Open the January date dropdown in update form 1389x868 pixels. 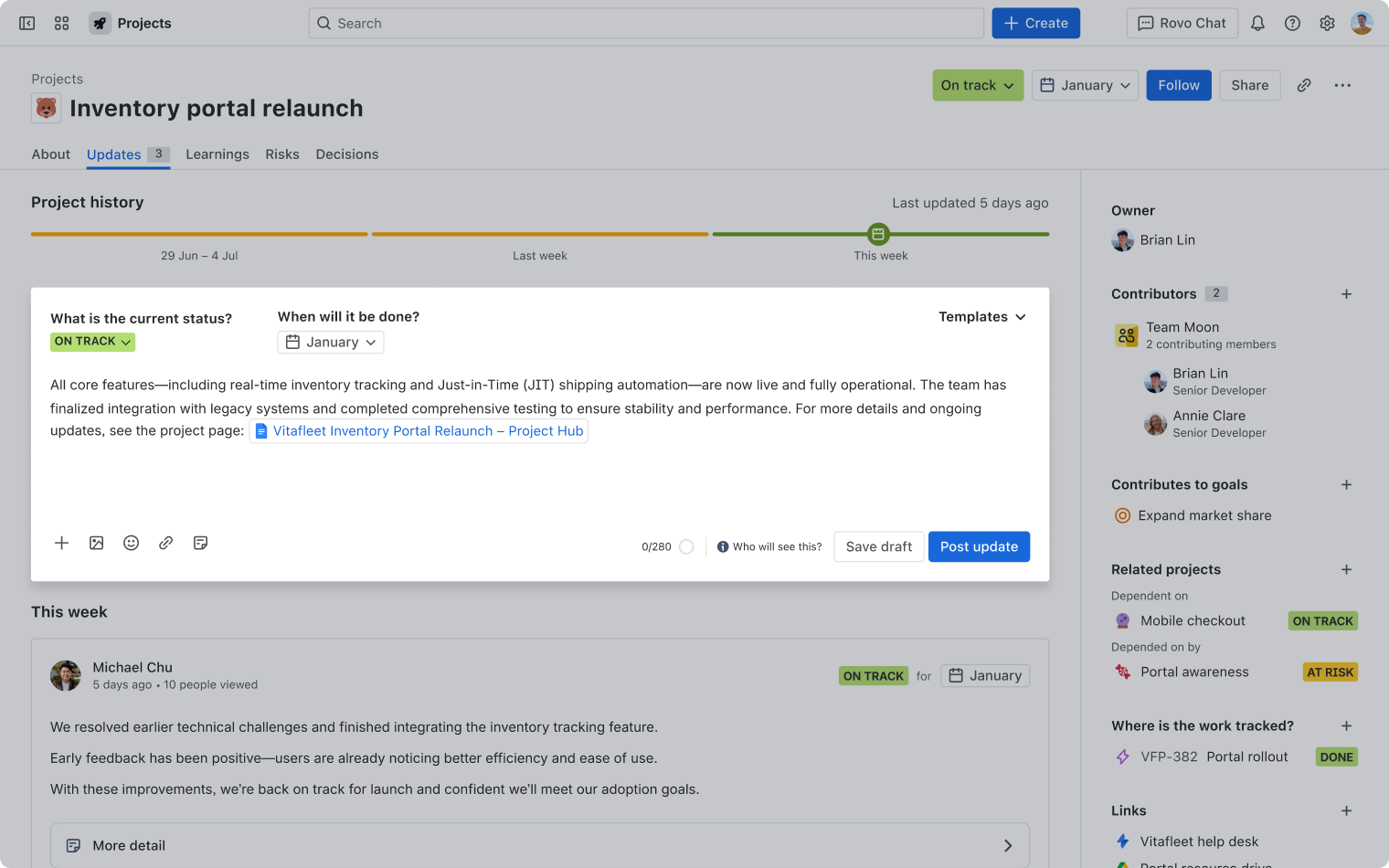tap(331, 343)
